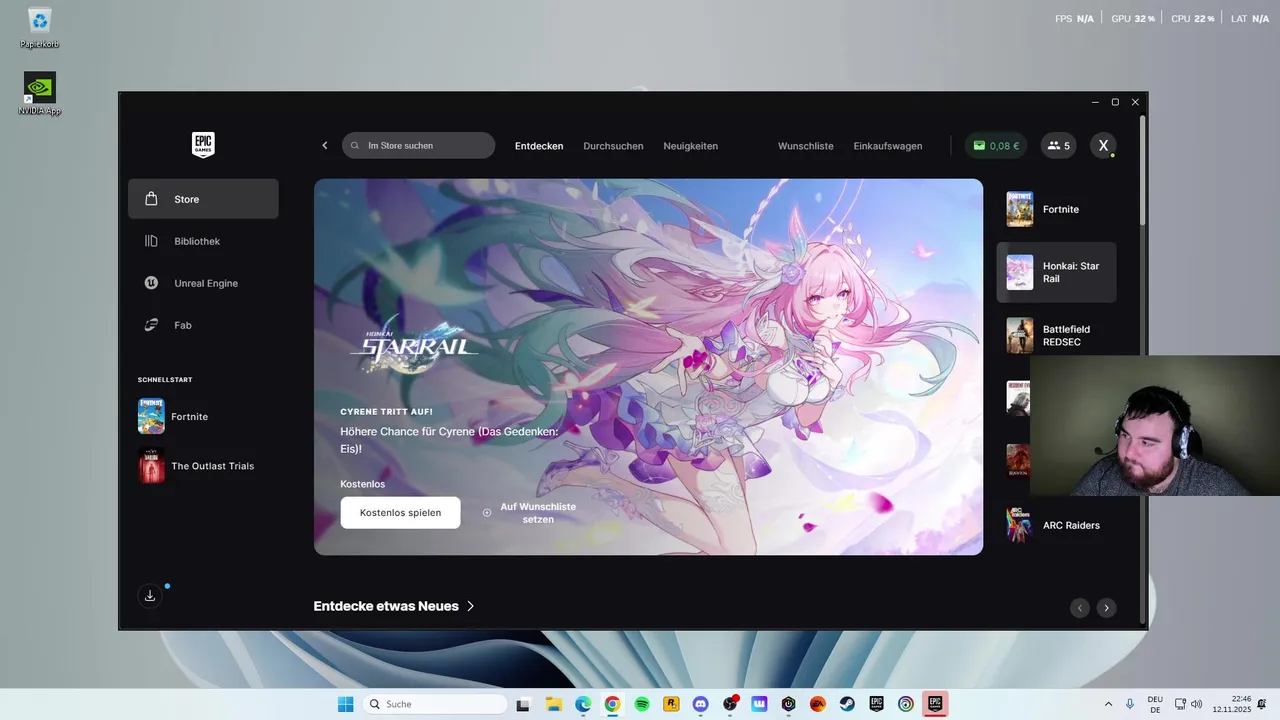Expand 'Entdecke etwas Neues' heading chevron
Viewport: 1280px width, 720px height.
[x=471, y=606]
